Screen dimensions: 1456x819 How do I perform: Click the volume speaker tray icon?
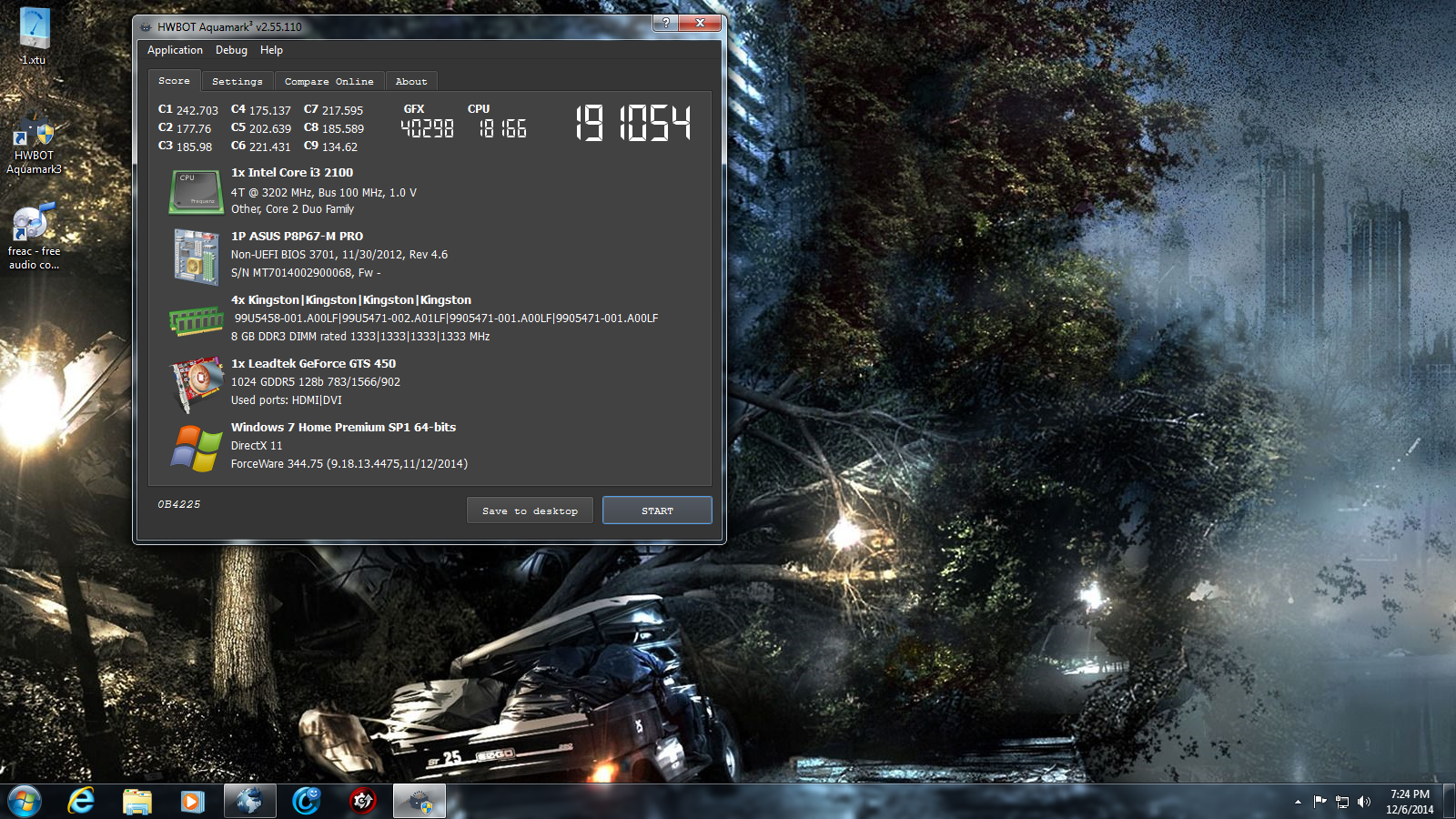click(x=1363, y=802)
